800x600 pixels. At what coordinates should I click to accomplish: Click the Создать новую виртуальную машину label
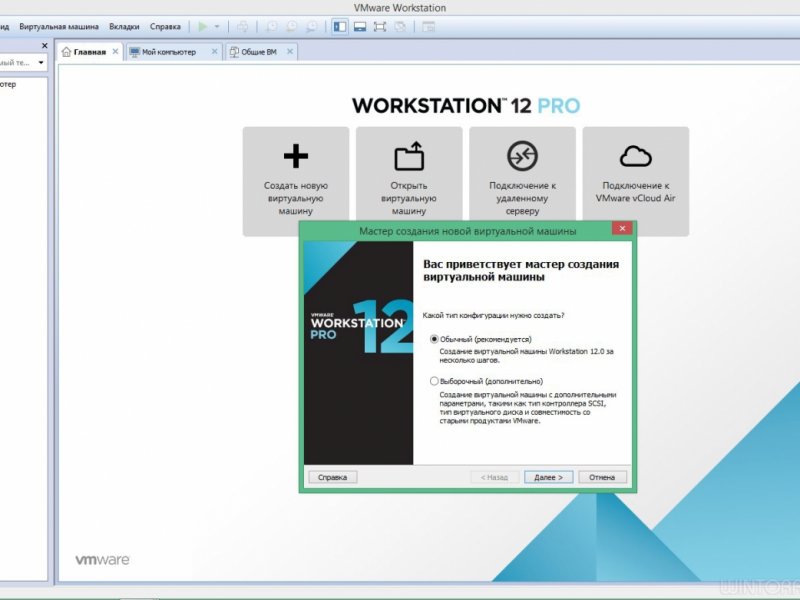296,198
